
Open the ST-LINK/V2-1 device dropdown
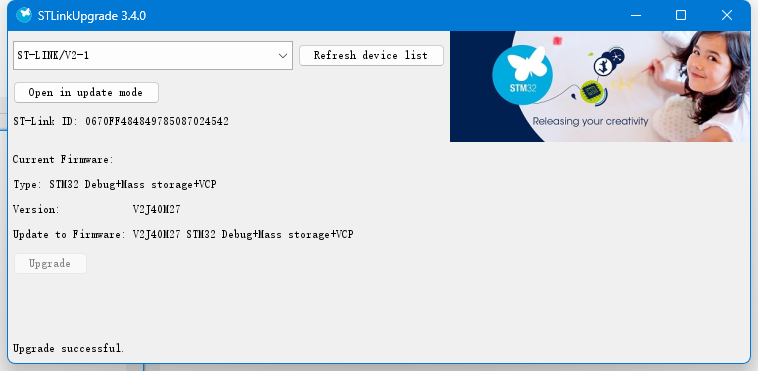pyautogui.click(x=153, y=55)
